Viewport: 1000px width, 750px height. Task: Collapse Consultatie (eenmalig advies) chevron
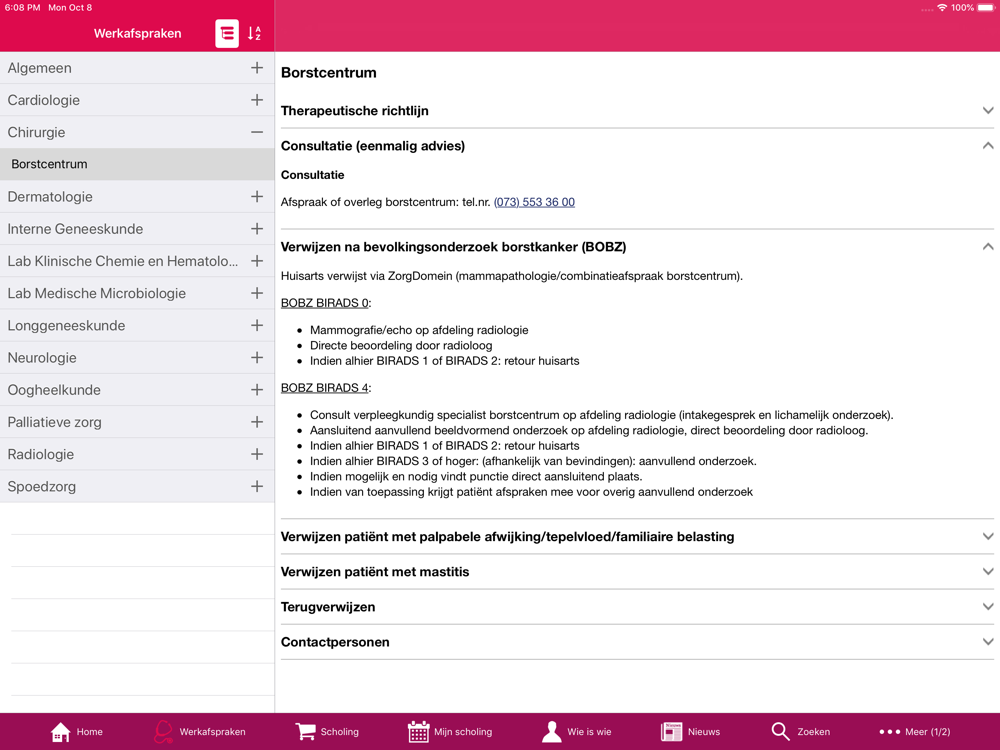(987, 145)
